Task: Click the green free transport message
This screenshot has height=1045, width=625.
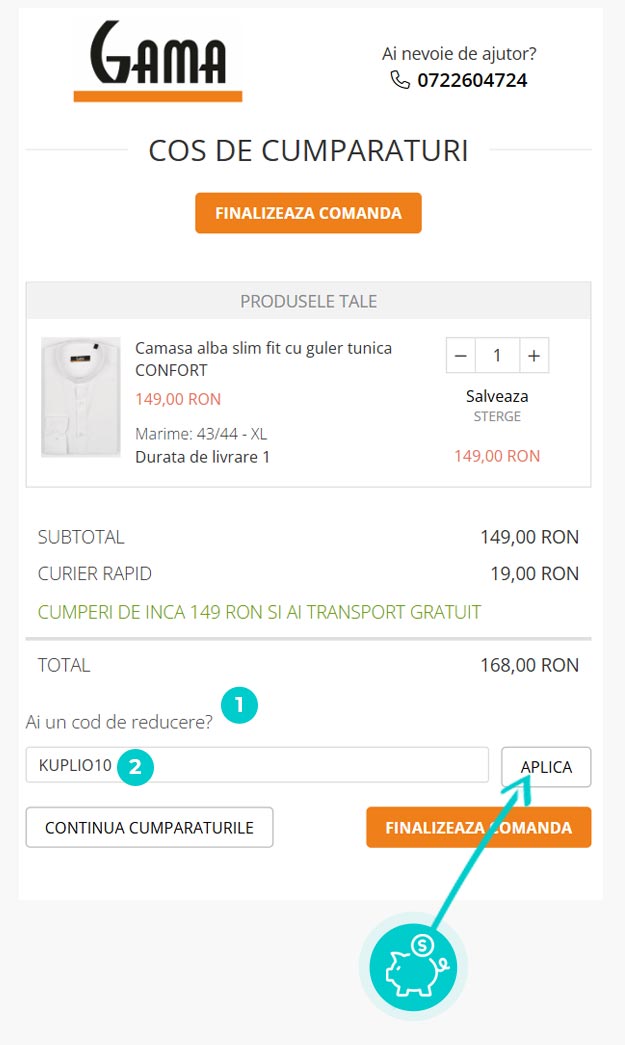Action: pyautogui.click(x=259, y=612)
